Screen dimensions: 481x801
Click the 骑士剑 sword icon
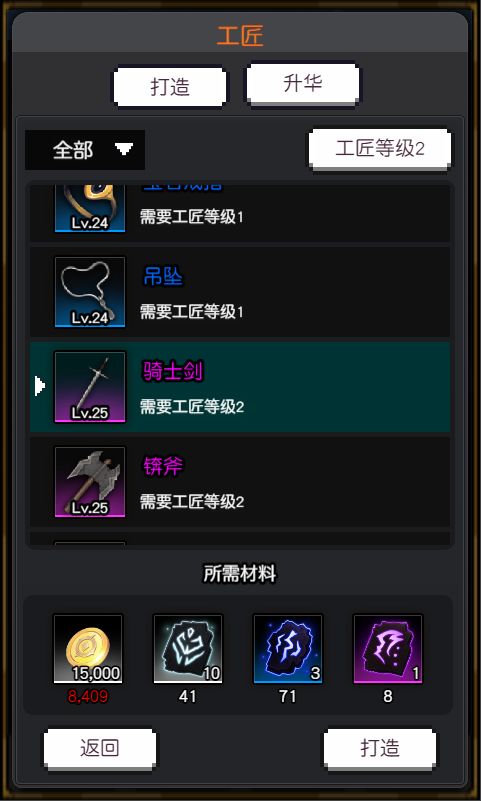(90, 387)
